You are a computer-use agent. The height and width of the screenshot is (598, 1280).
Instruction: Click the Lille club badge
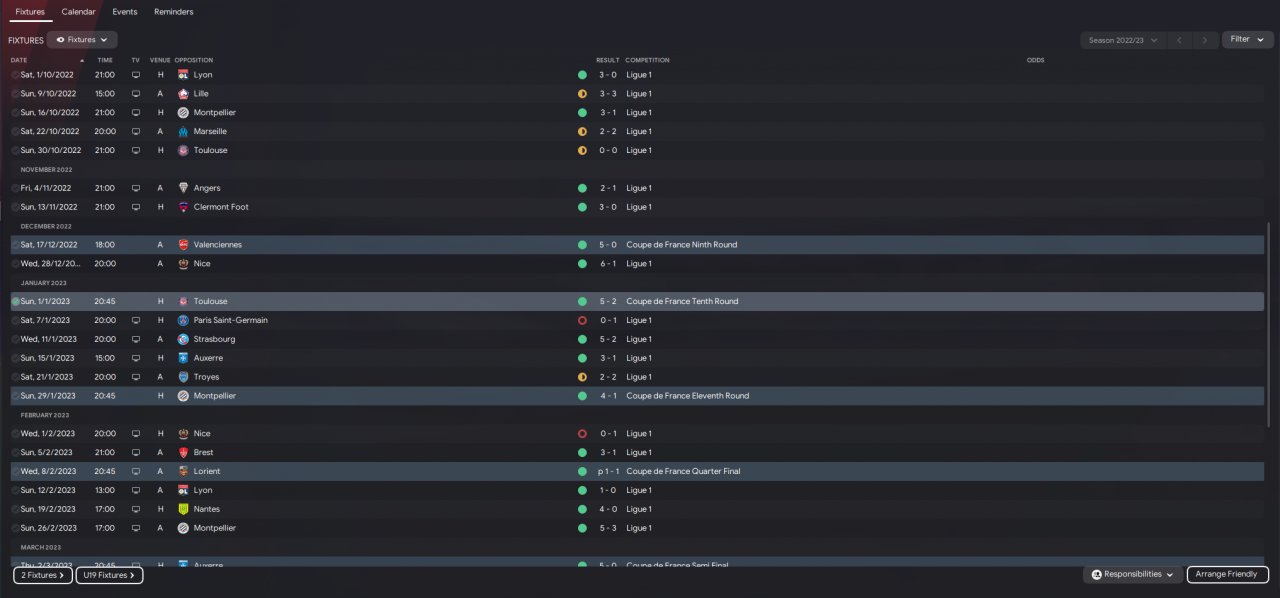183,94
